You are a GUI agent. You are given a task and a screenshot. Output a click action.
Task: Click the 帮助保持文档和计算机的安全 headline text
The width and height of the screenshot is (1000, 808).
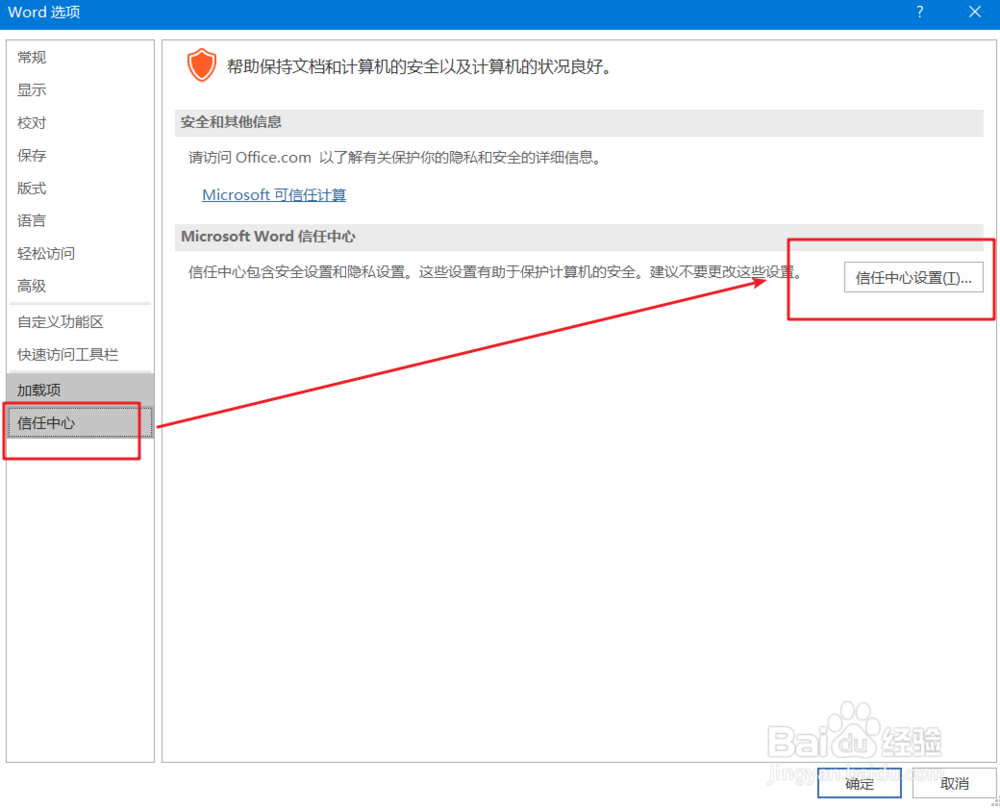point(420,66)
